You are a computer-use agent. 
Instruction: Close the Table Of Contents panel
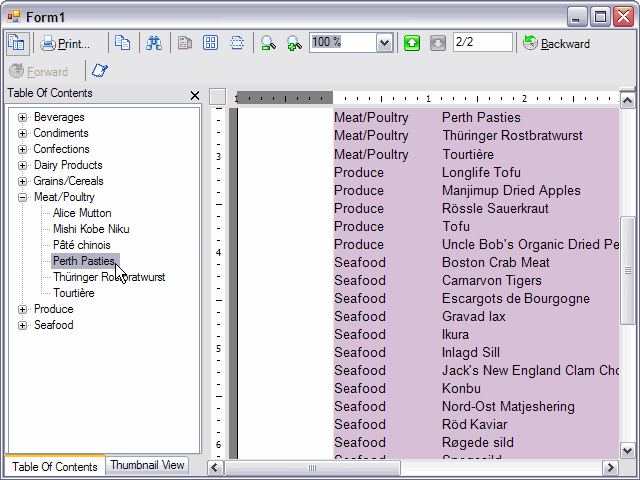point(195,95)
